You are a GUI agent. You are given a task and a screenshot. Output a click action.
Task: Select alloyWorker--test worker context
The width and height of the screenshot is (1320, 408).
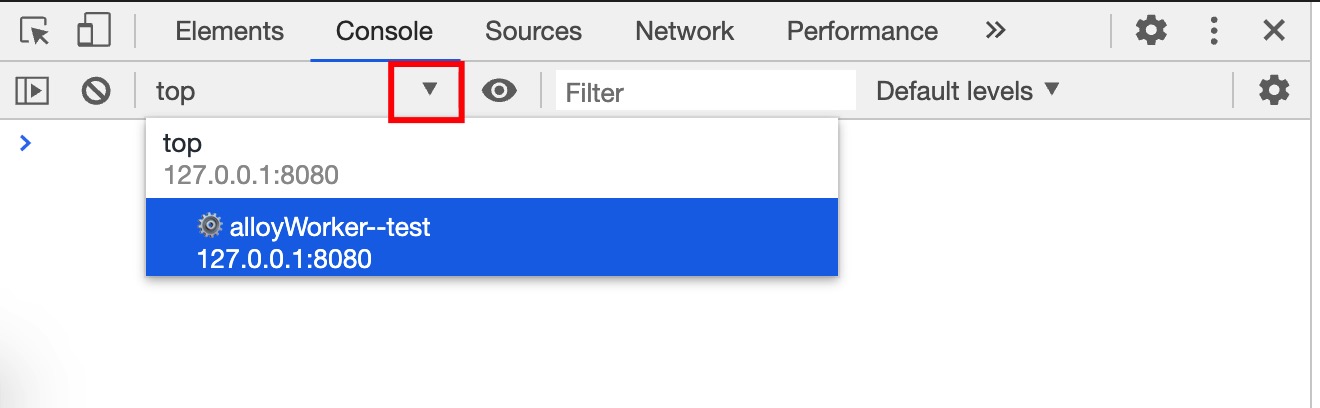click(492, 241)
